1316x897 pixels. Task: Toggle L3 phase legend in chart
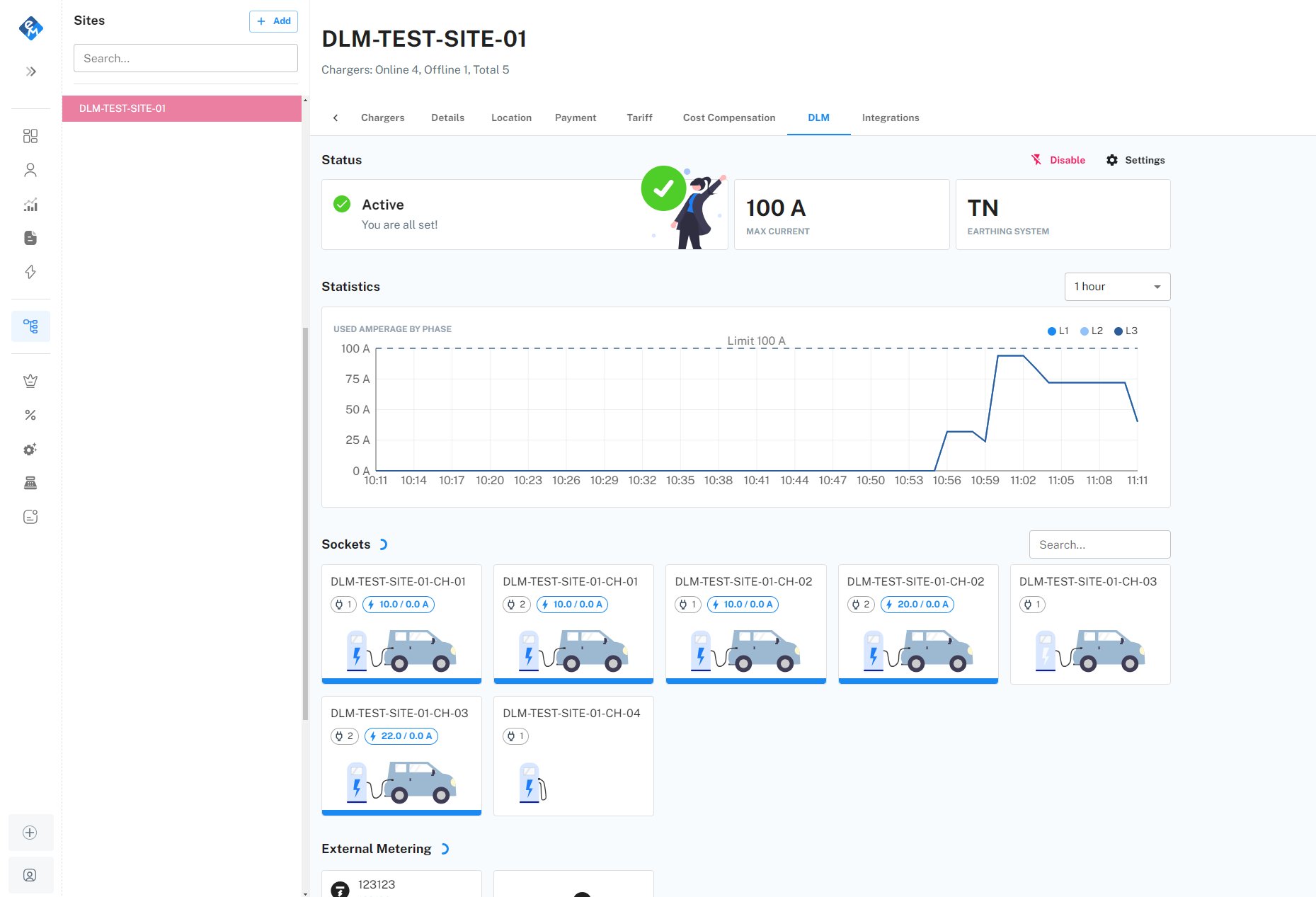[x=1125, y=331]
